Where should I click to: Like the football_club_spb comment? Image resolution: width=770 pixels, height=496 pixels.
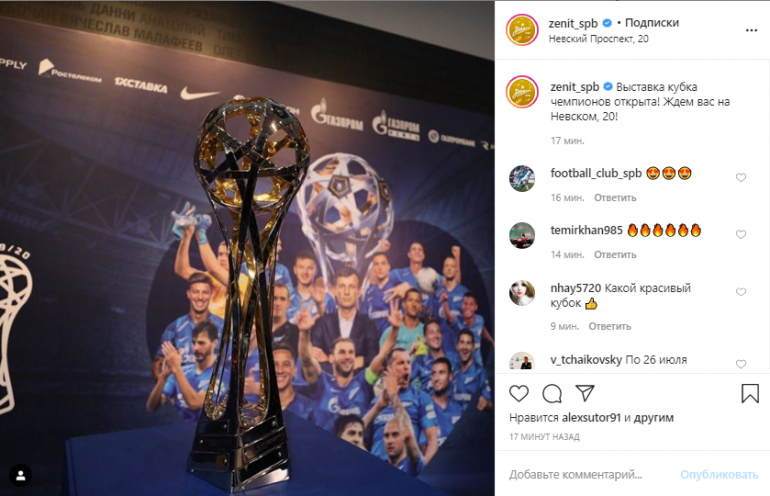coord(741,178)
